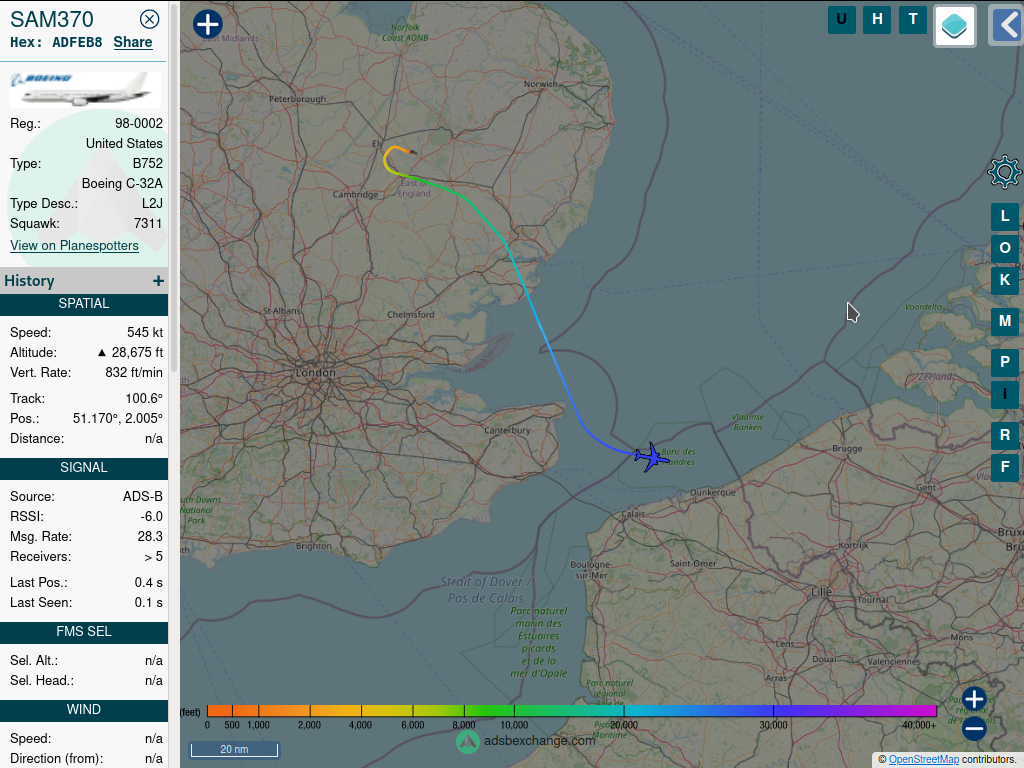Toggle the T map button

(913, 20)
